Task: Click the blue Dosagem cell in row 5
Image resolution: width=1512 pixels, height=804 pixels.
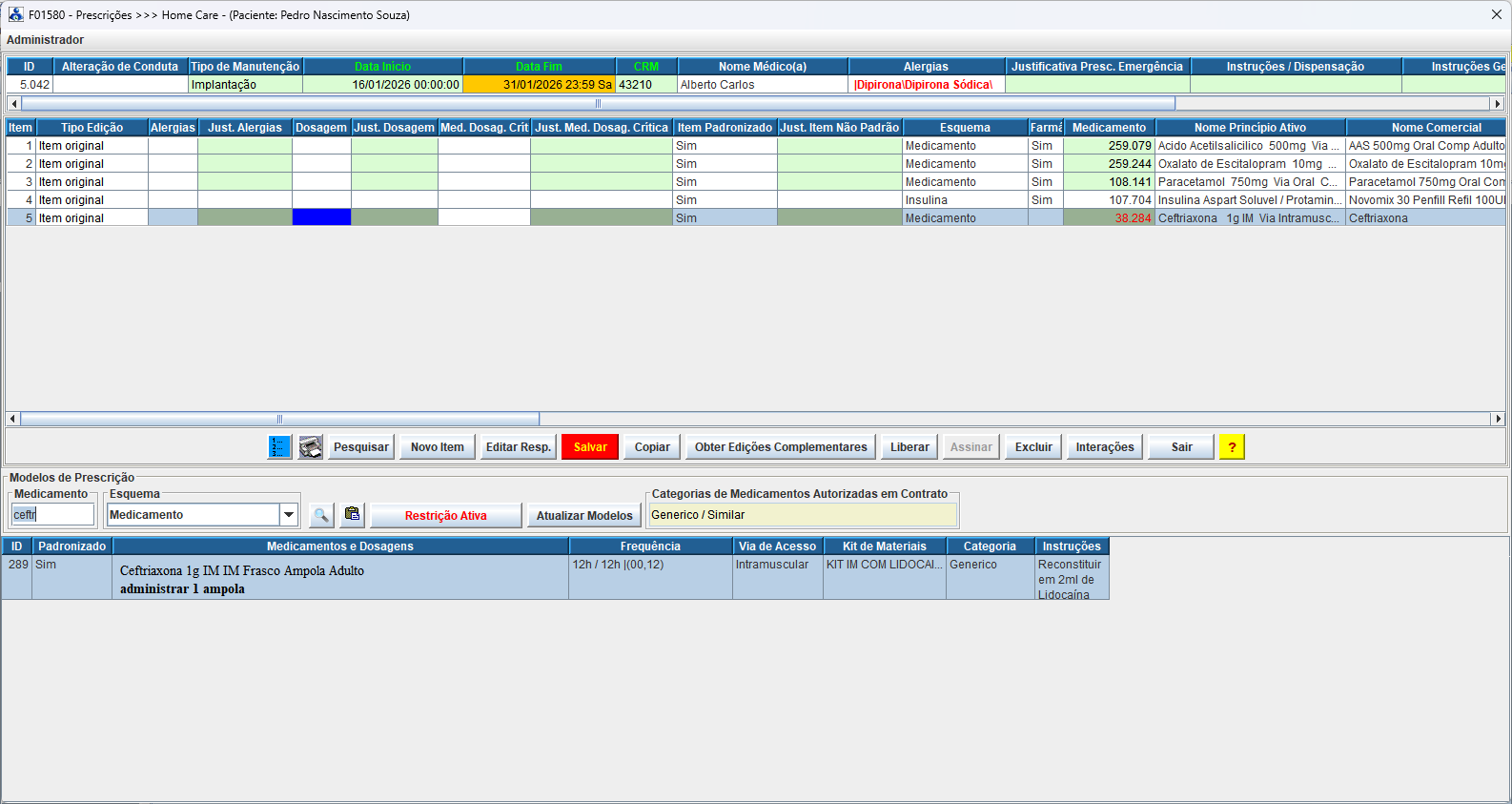Action: [321, 218]
